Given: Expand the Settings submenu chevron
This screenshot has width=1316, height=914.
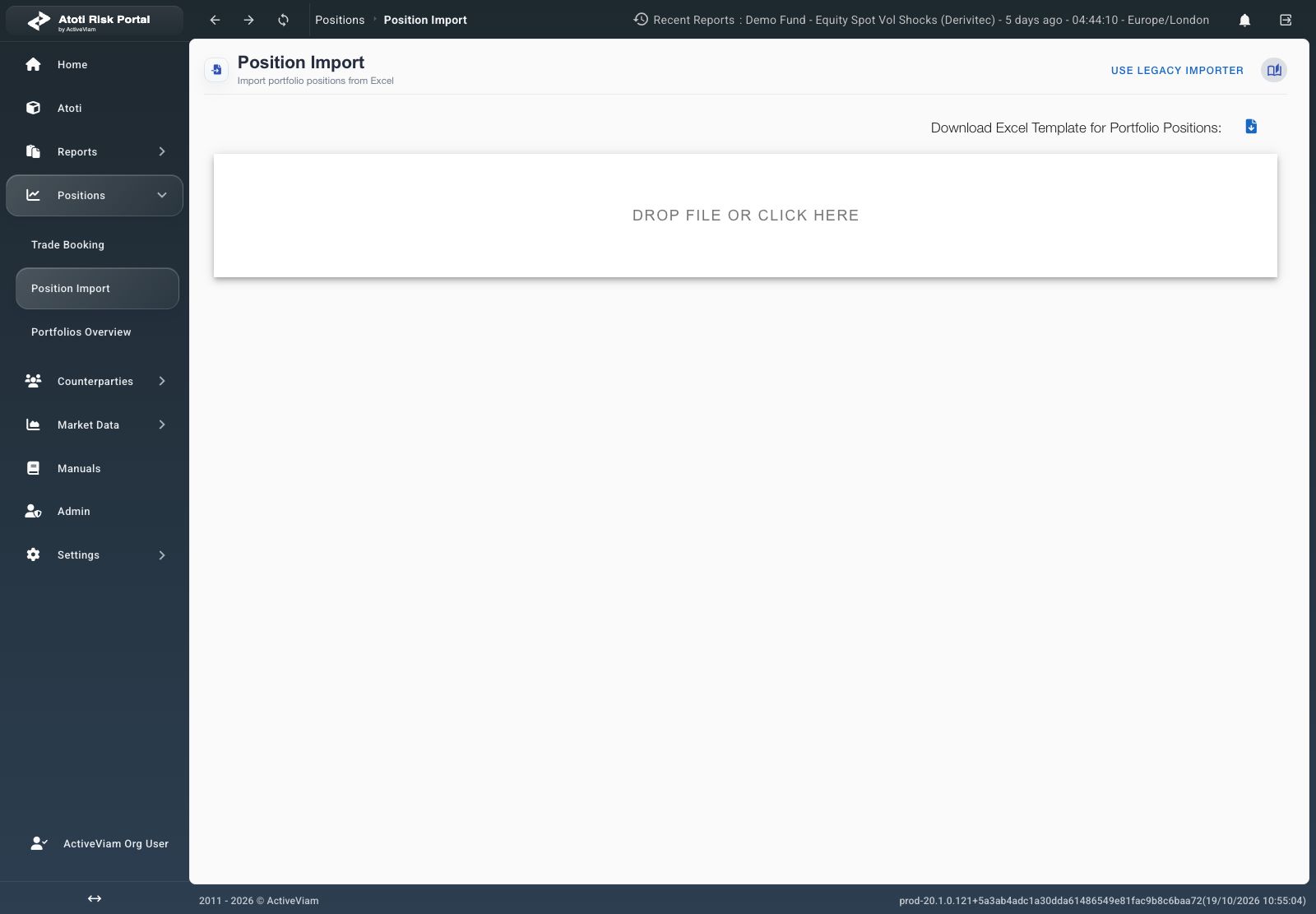Looking at the screenshot, I should pyautogui.click(x=162, y=555).
